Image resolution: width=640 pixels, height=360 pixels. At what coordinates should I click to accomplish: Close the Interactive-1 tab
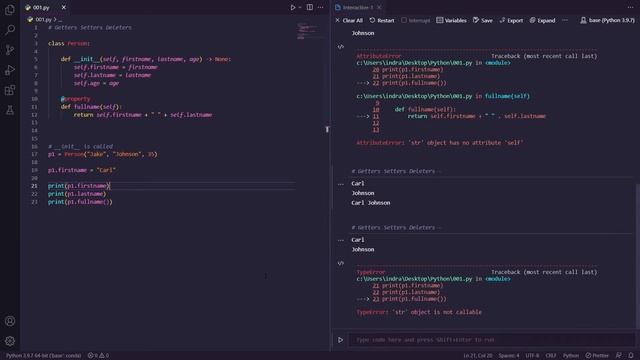pos(379,7)
